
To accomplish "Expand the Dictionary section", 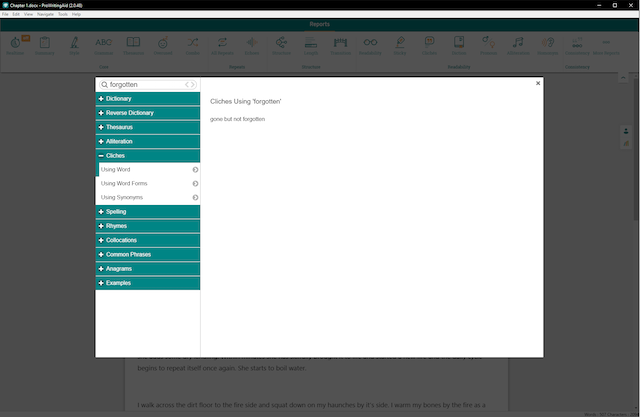I will [x=148, y=99].
